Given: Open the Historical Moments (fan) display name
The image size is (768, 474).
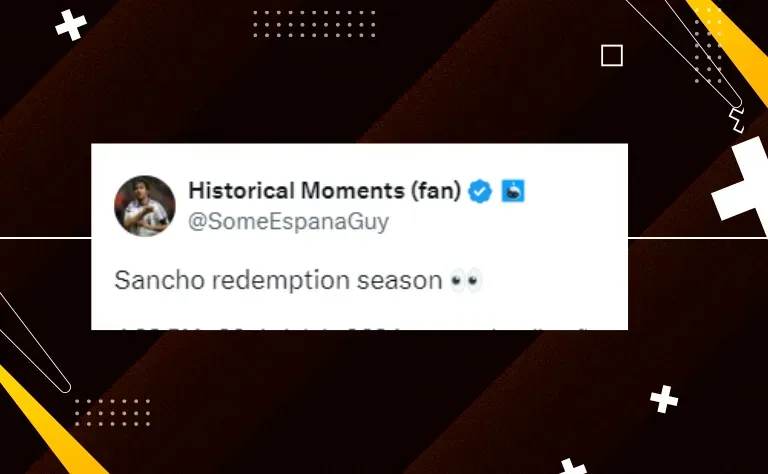Looking at the screenshot, I should tap(325, 191).
